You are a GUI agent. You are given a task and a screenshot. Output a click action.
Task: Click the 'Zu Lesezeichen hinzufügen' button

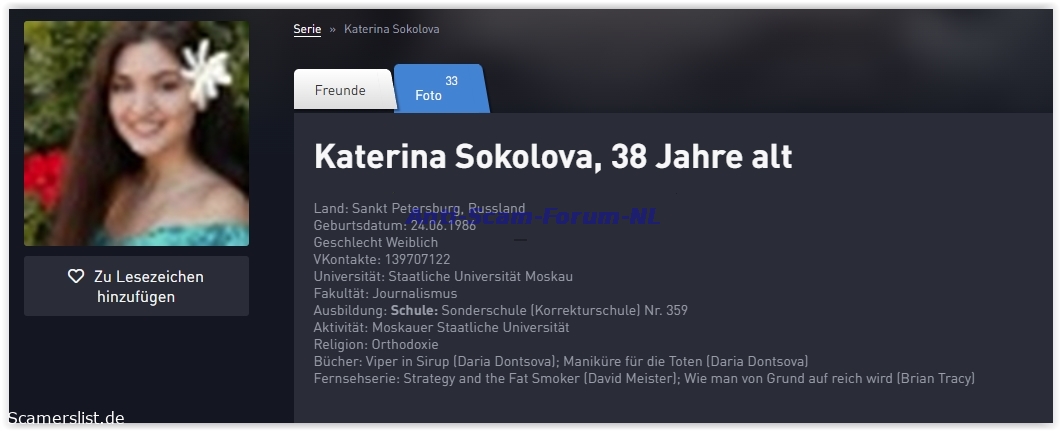(x=136, y=286)
